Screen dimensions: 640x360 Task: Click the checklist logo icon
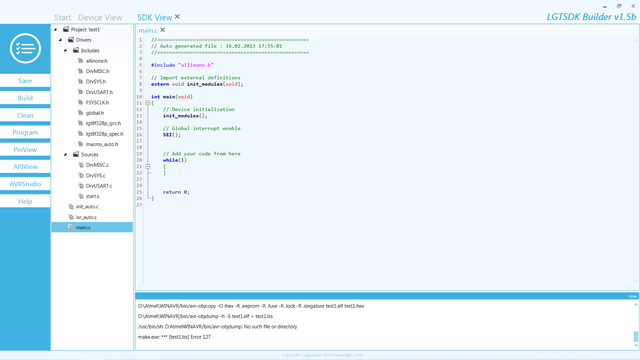(25, 49)
